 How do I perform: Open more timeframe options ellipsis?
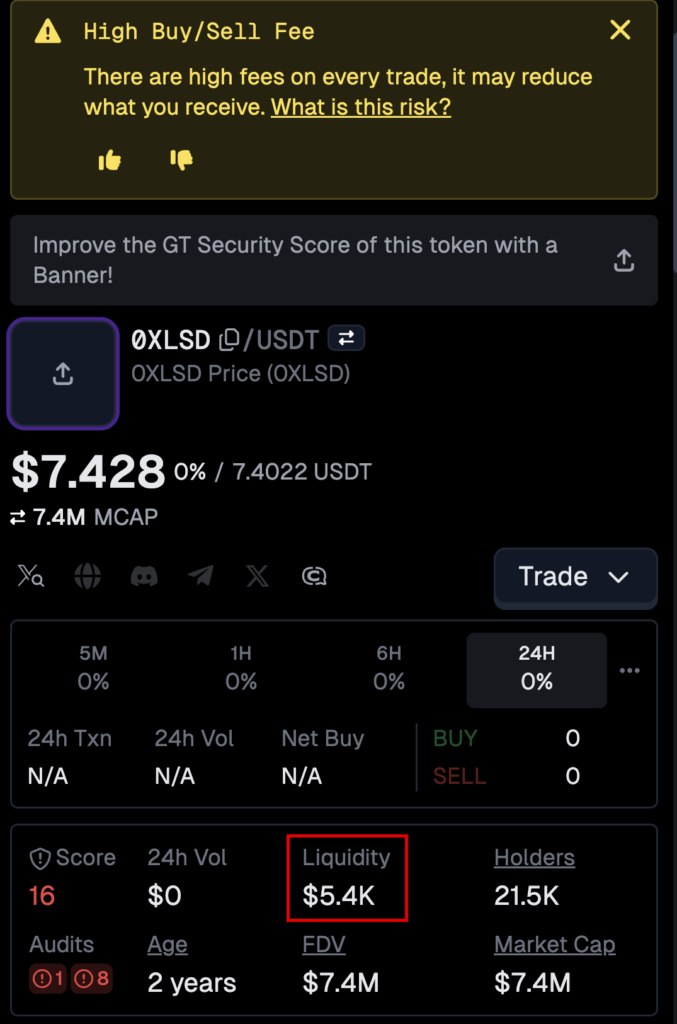click(629, 671)
